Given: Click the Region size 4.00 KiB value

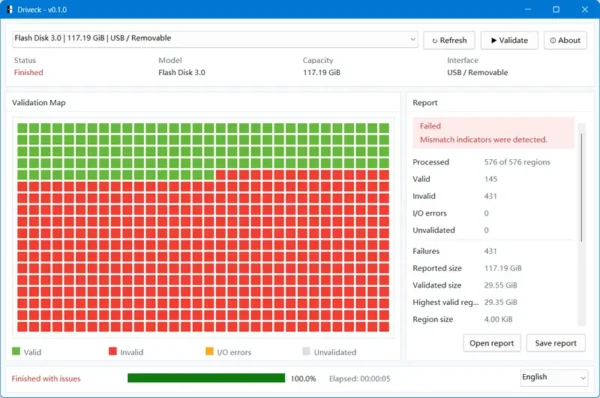Looking at the screenshot, I should (x=498, y=319).
